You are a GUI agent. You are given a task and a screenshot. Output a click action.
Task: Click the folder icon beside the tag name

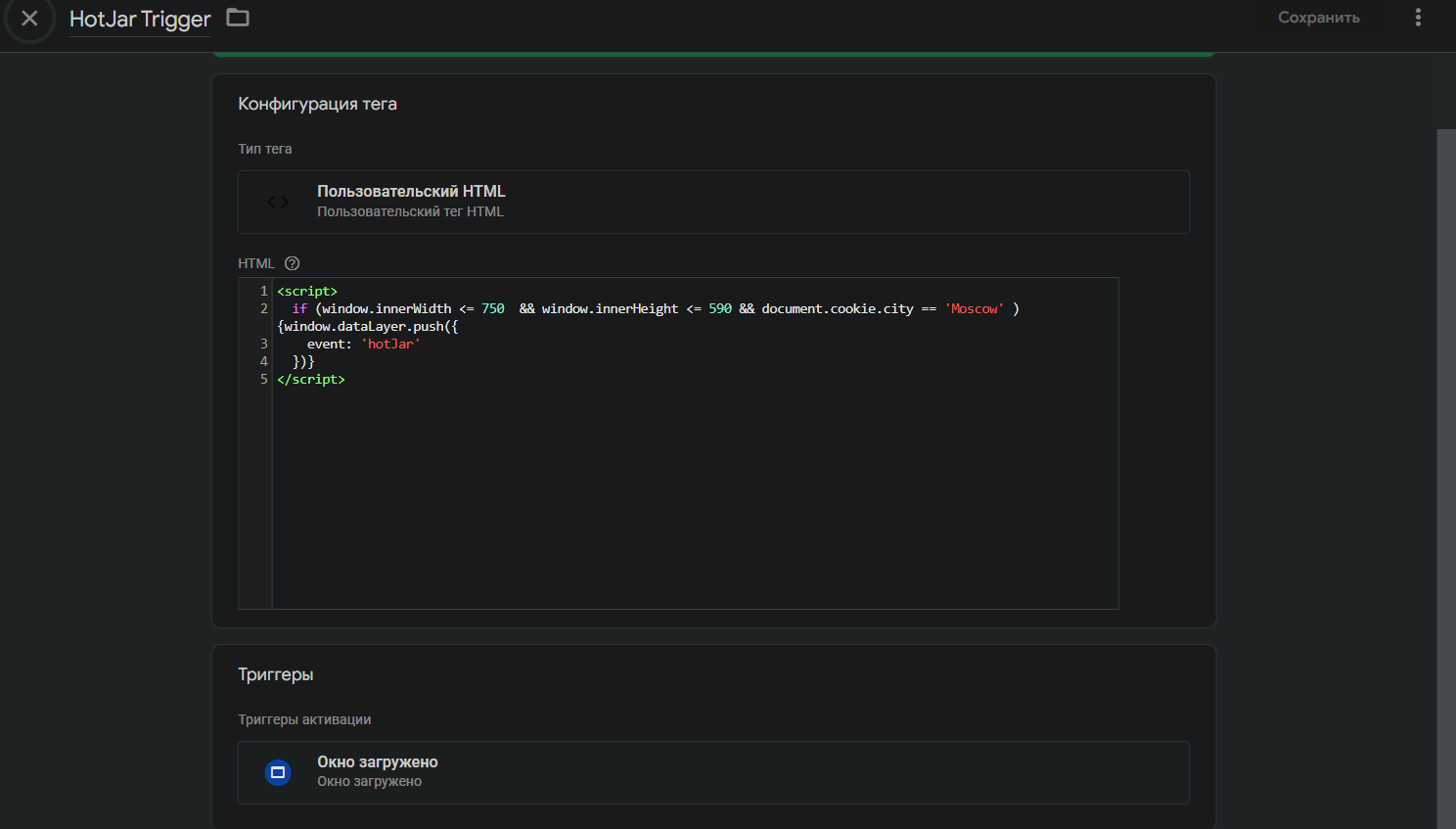click(x=238, y=18)
